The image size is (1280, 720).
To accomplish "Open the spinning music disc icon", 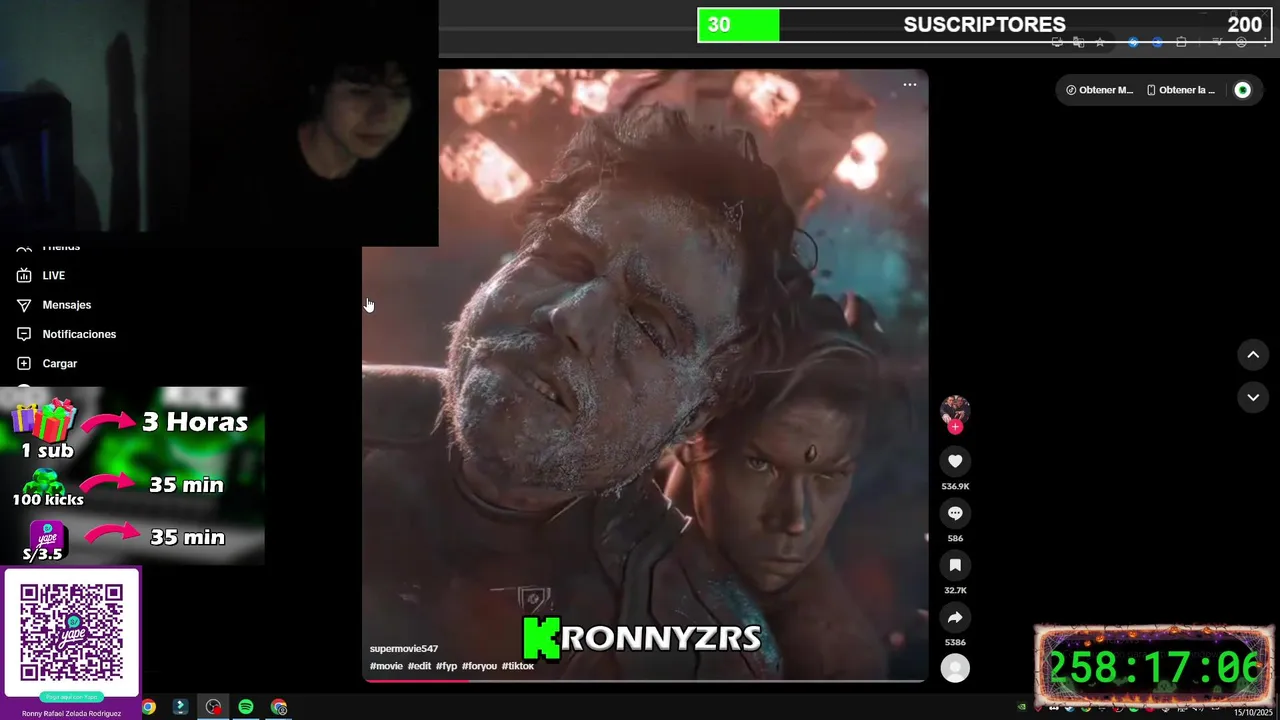I will coord(955,668).
